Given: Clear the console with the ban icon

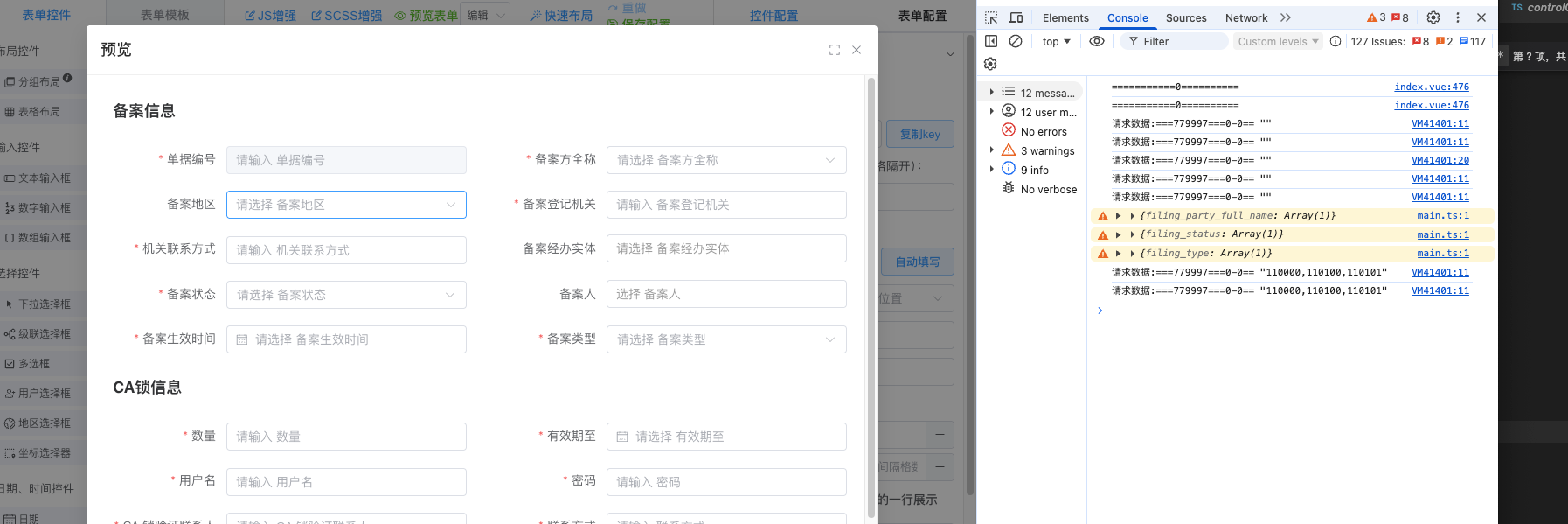Looking at the screenshot, I should 1016,41.
